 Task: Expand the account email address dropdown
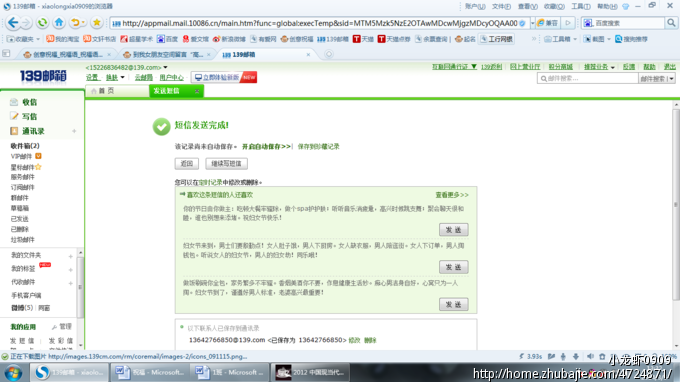[x=165, y=68]
